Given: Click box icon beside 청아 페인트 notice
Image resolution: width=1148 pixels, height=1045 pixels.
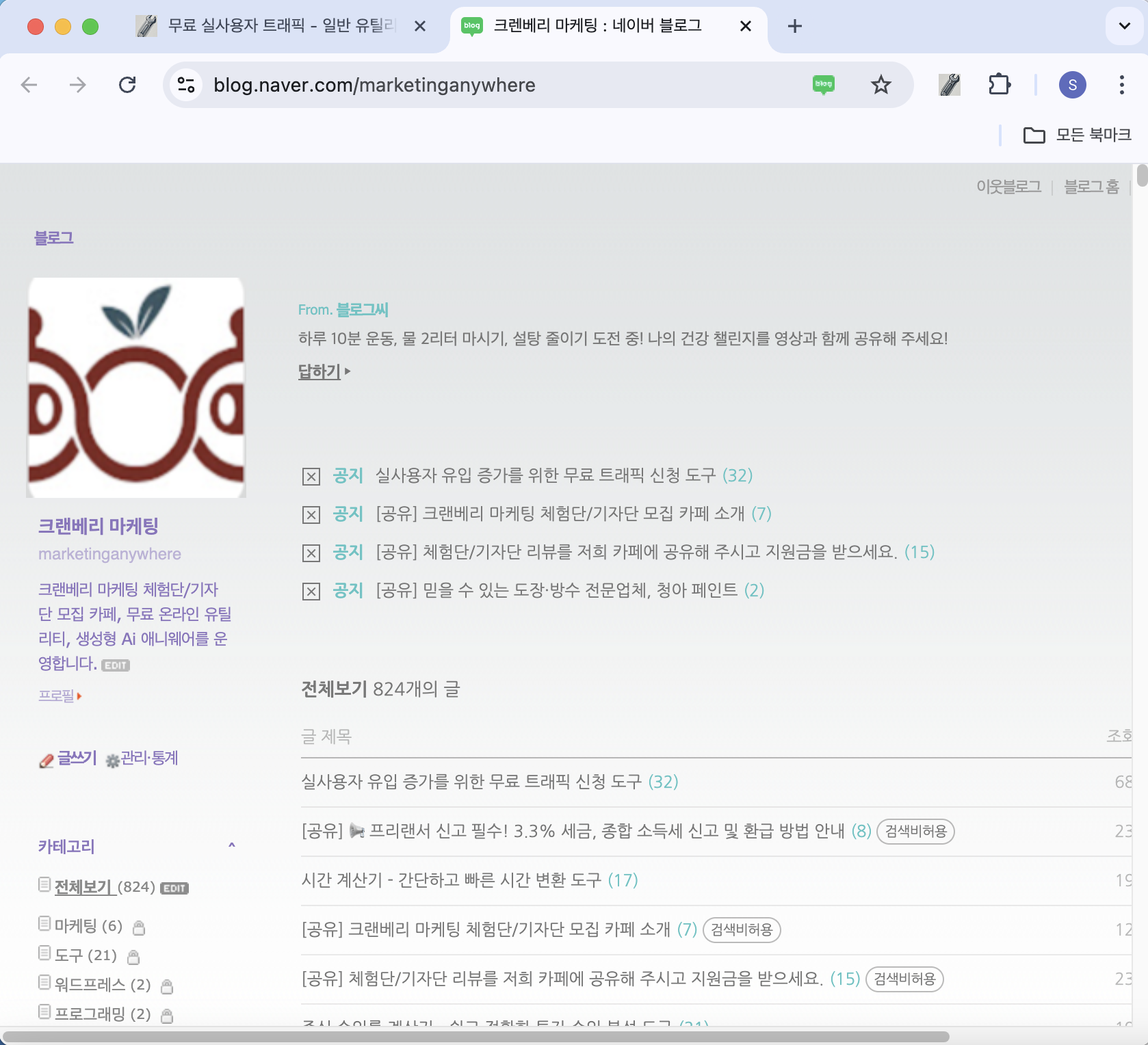Looking at the screenshot, I should point(311,592).
